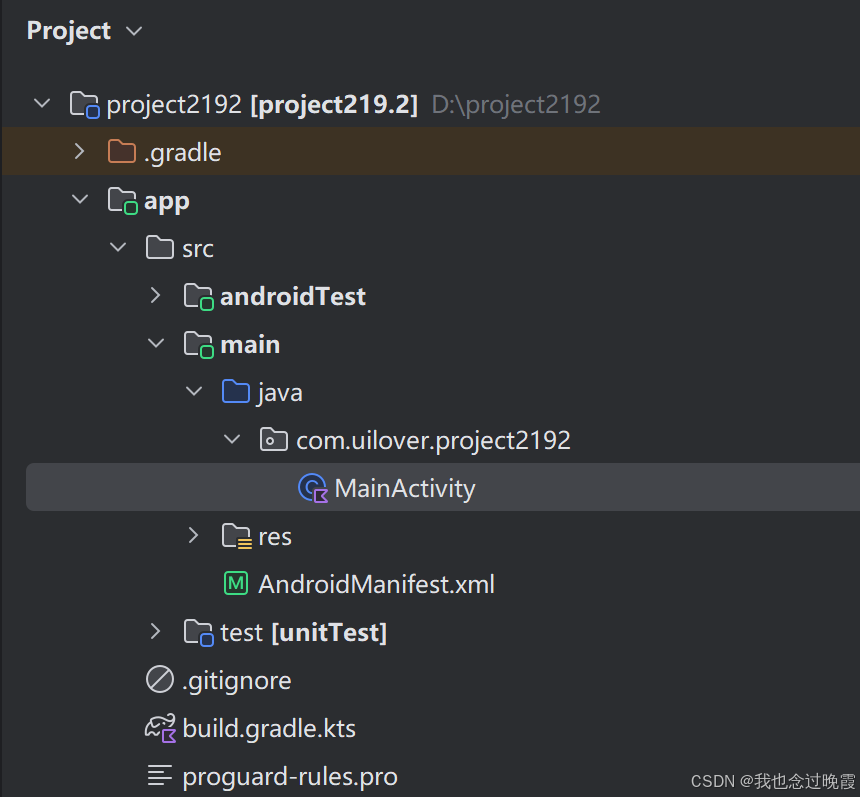The width and height of the screenshot is (860, 797).
Task: Select test [unitTest] label
Action: point(303,632)
